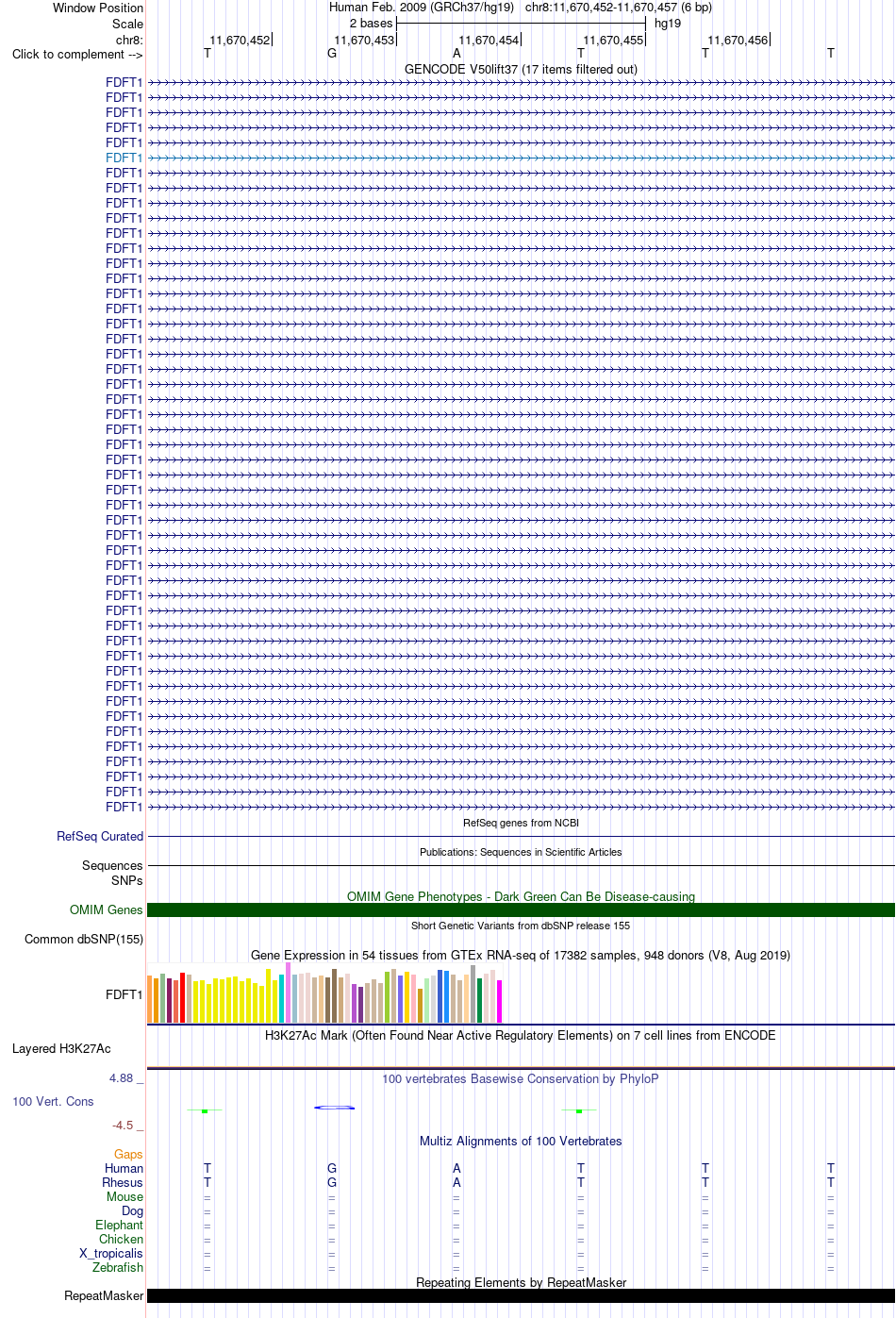Click the 'chr8:11,670,452-11,670,457 (6 bp)' position text

point(619,7)
